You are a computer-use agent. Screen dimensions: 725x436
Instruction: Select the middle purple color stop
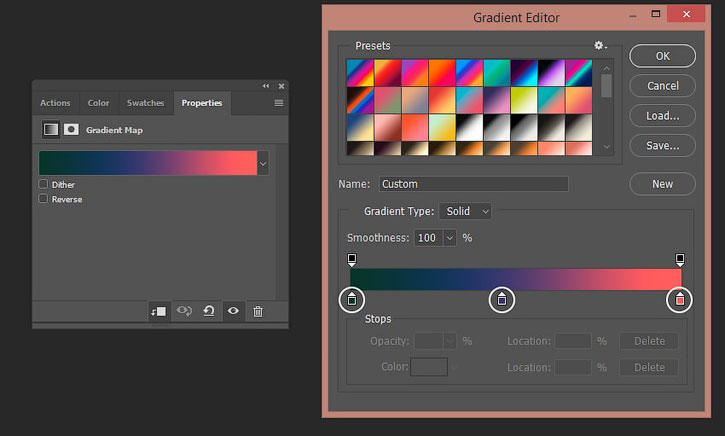point(502,299)
